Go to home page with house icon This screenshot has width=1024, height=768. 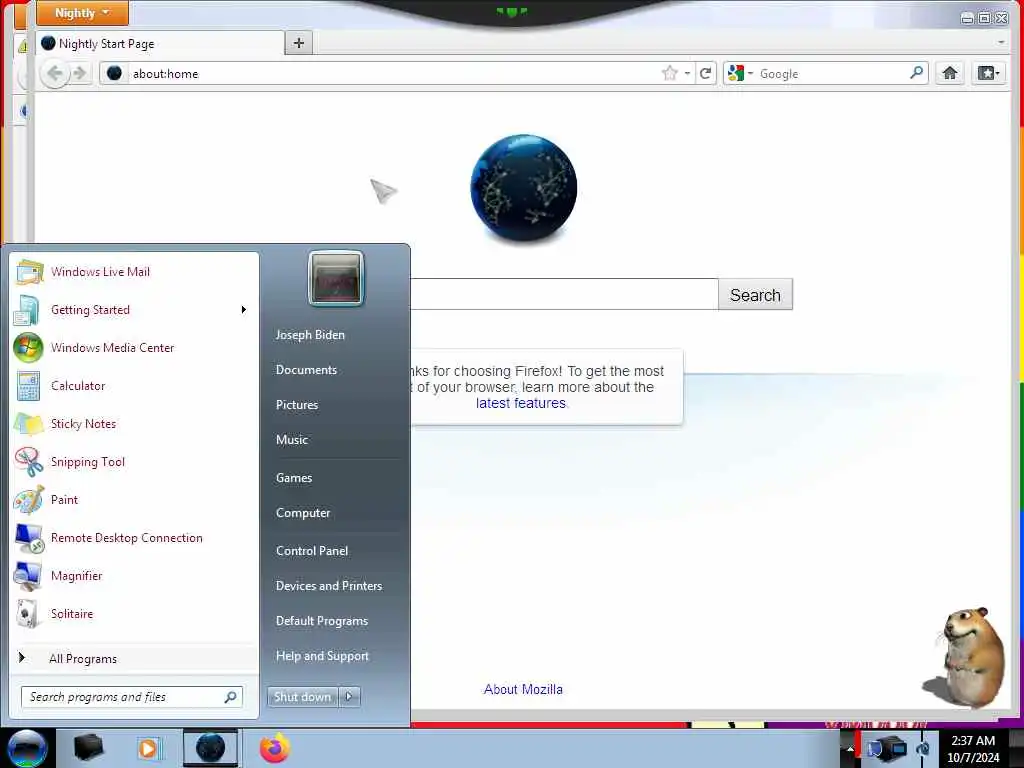(x=950, y=73)
